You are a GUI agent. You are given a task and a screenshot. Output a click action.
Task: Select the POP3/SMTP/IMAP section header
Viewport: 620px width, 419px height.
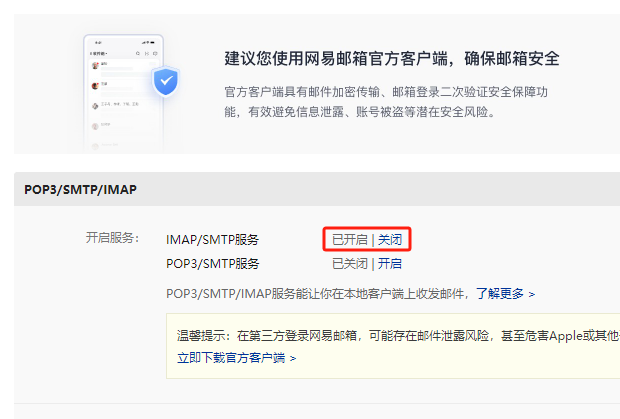point(80,189)
